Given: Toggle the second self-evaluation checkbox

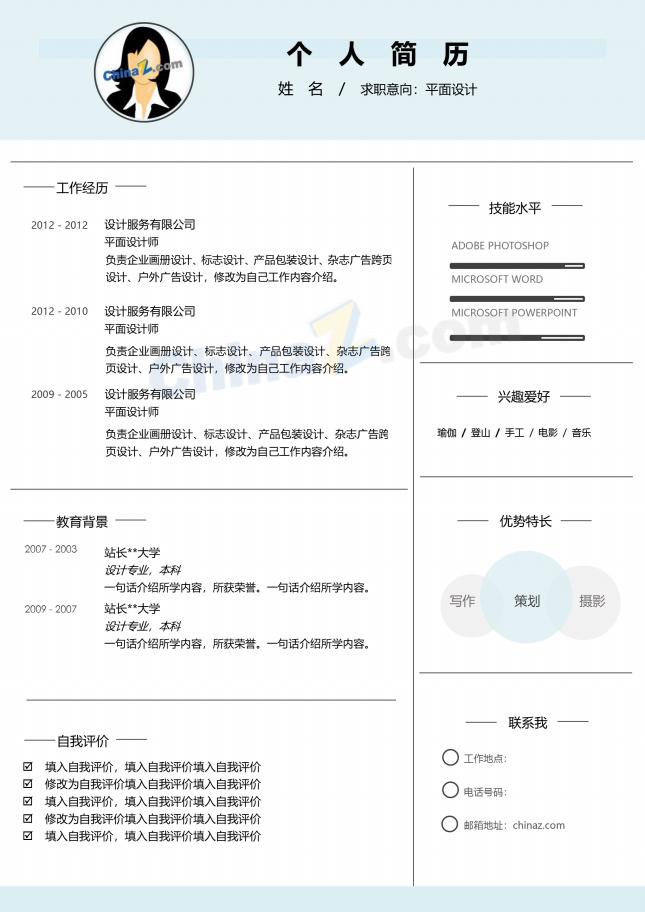Looking at the screenshot, I should (x=28, y=784).
